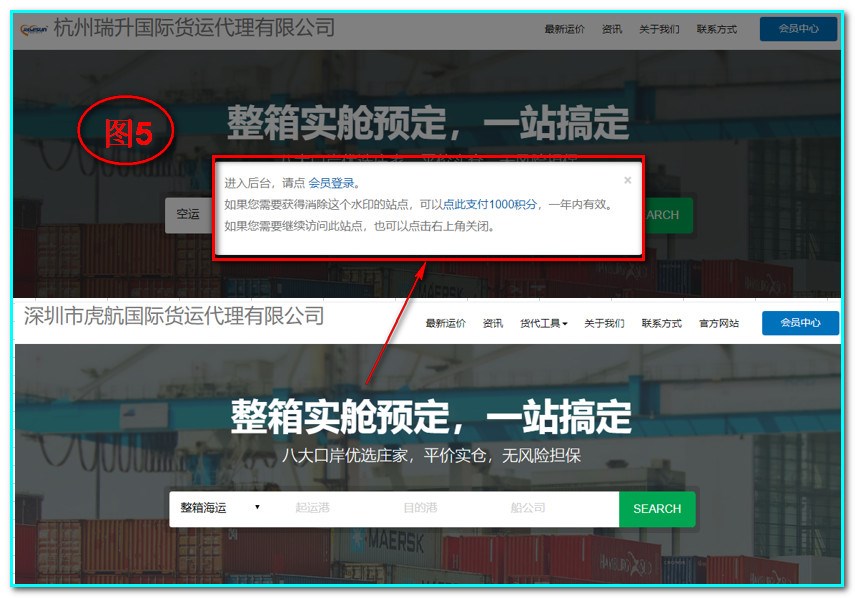This screenshot has height=598, width=855.
Task: Open 关于我们 in the 杭州瑞升 navigation
Action: click(659, 29)
